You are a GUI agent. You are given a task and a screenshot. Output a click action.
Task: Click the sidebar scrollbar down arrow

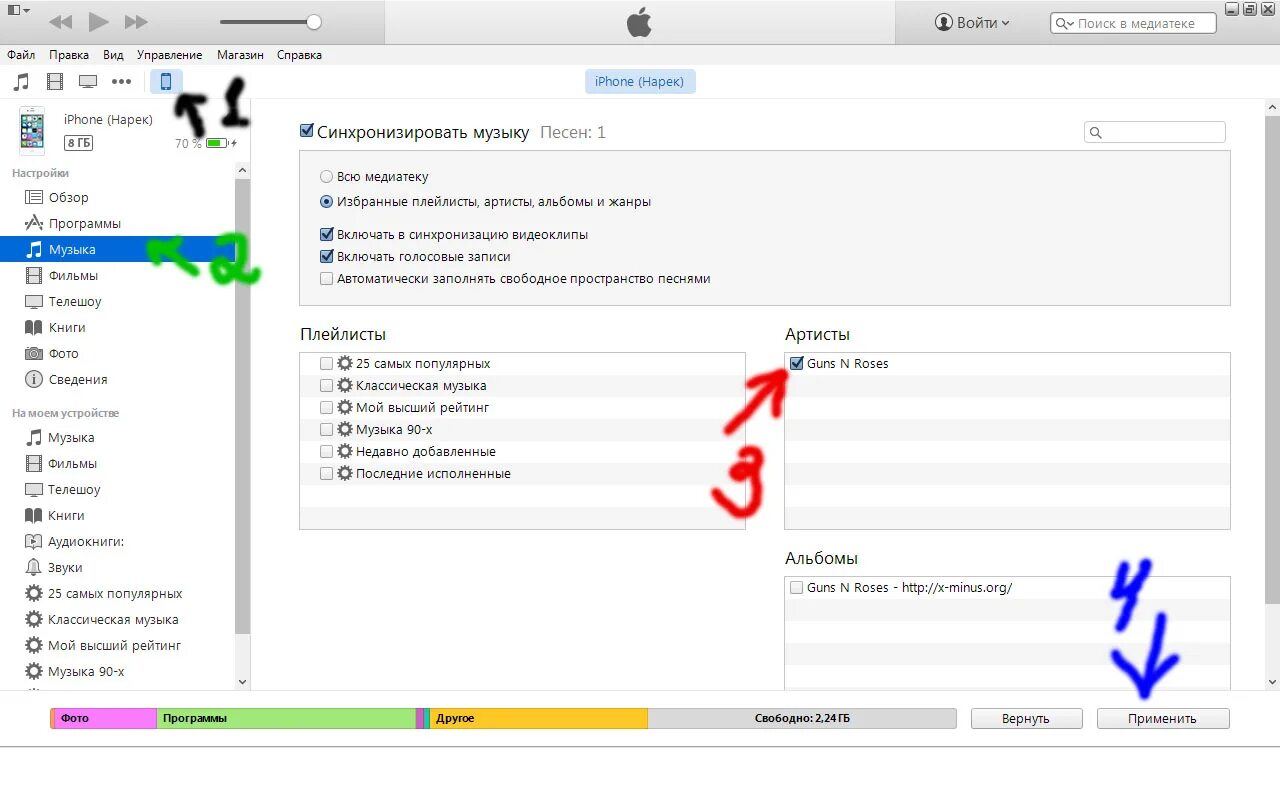click(x=242, y=682)
